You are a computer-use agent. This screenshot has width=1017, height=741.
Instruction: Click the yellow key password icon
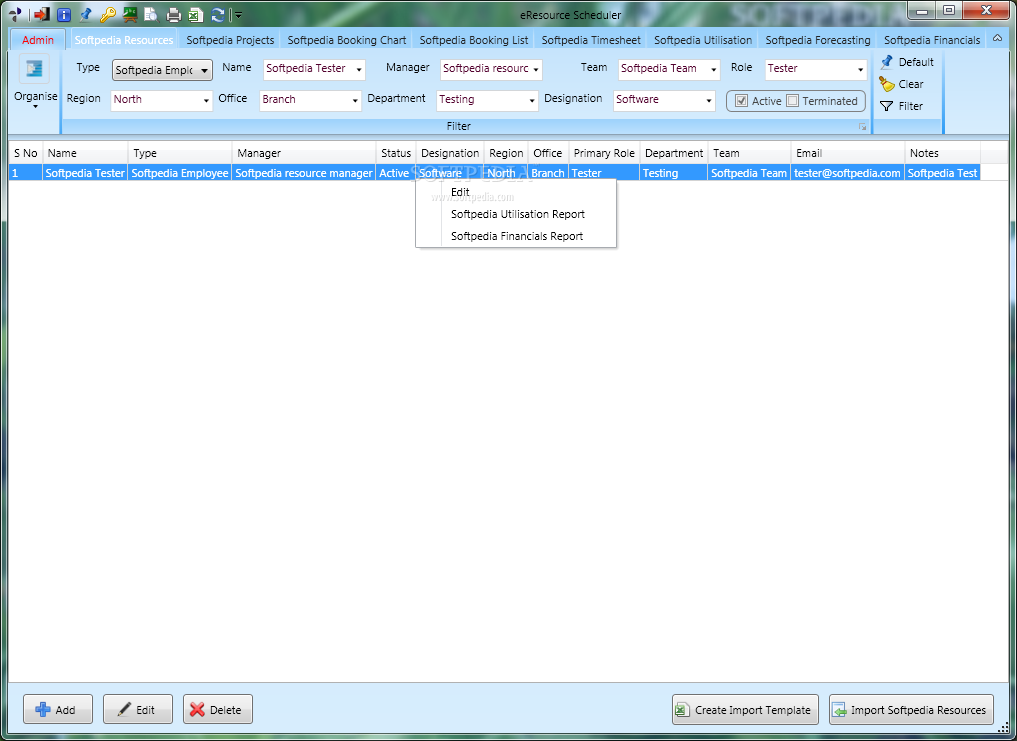click(x=108, y=14)
